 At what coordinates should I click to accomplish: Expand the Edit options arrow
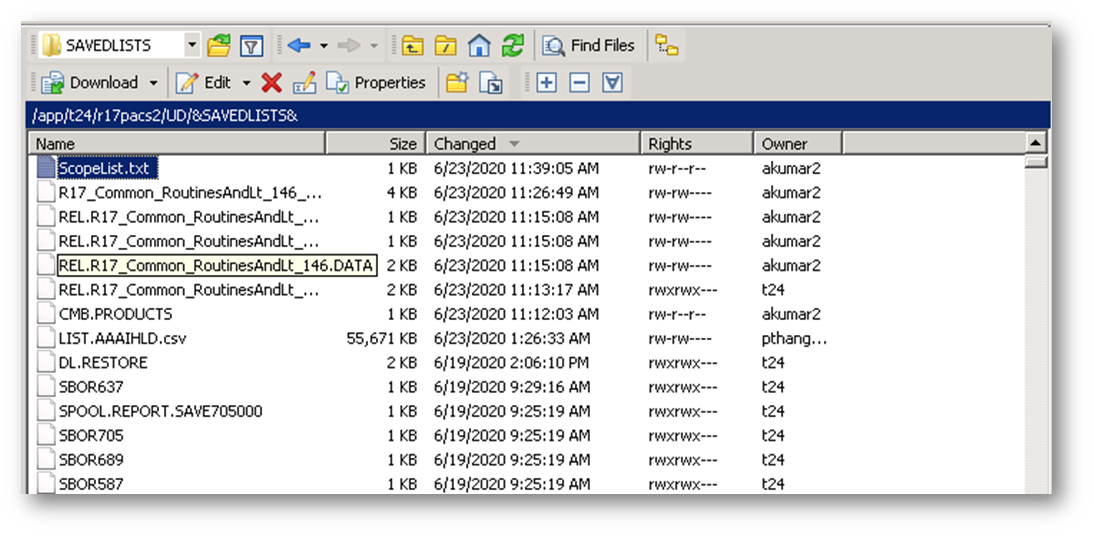coord(246,83)
